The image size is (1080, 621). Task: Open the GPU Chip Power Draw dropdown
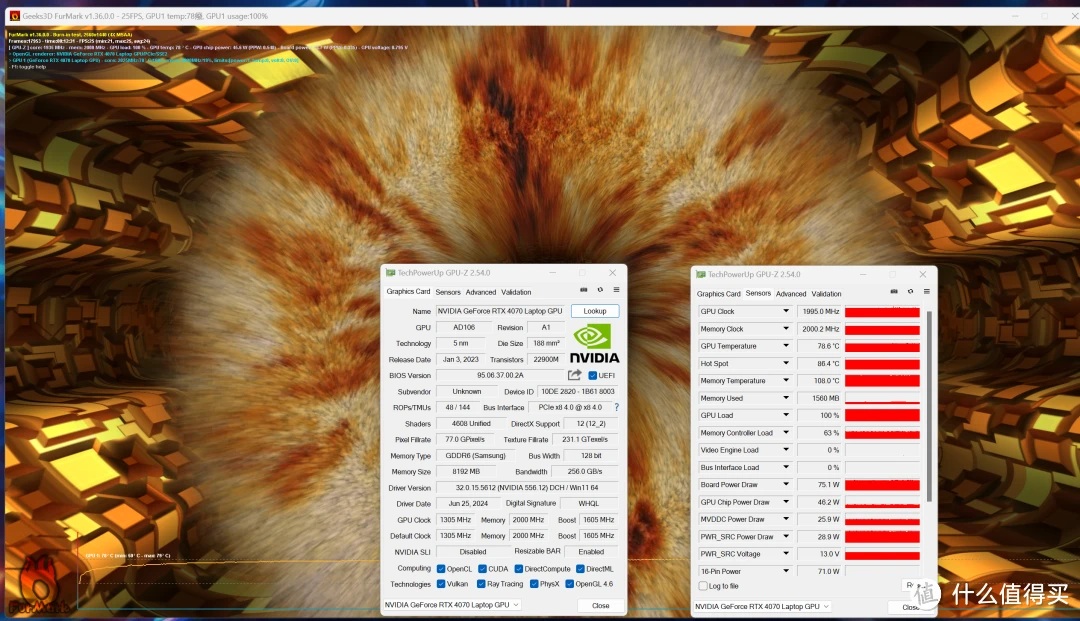[786, 502]
